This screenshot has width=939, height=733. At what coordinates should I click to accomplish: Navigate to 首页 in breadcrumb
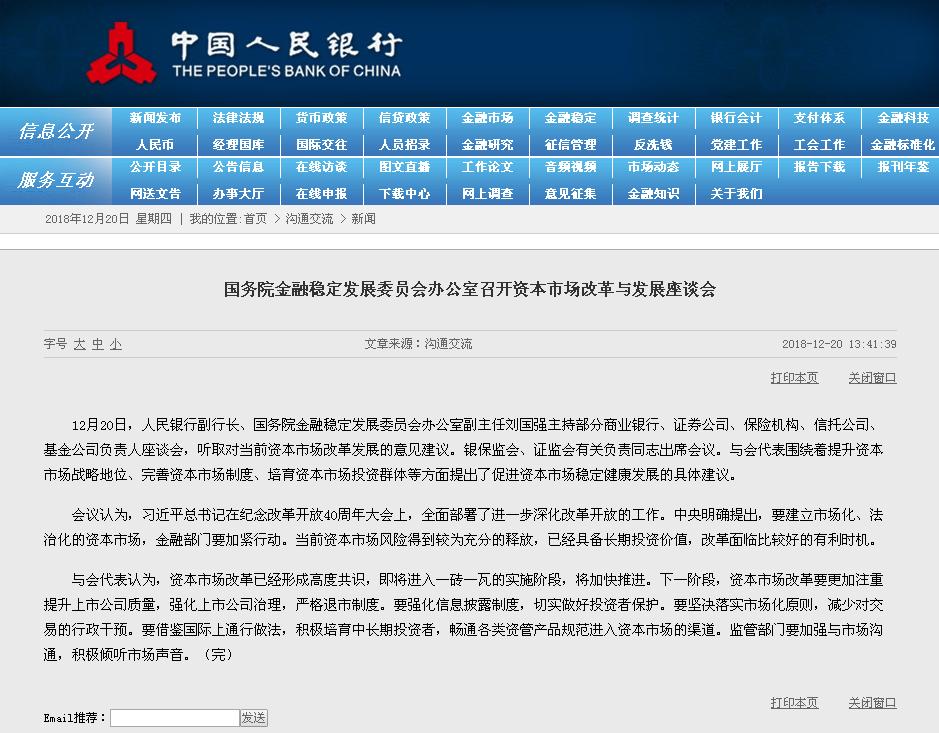(256, 219)
